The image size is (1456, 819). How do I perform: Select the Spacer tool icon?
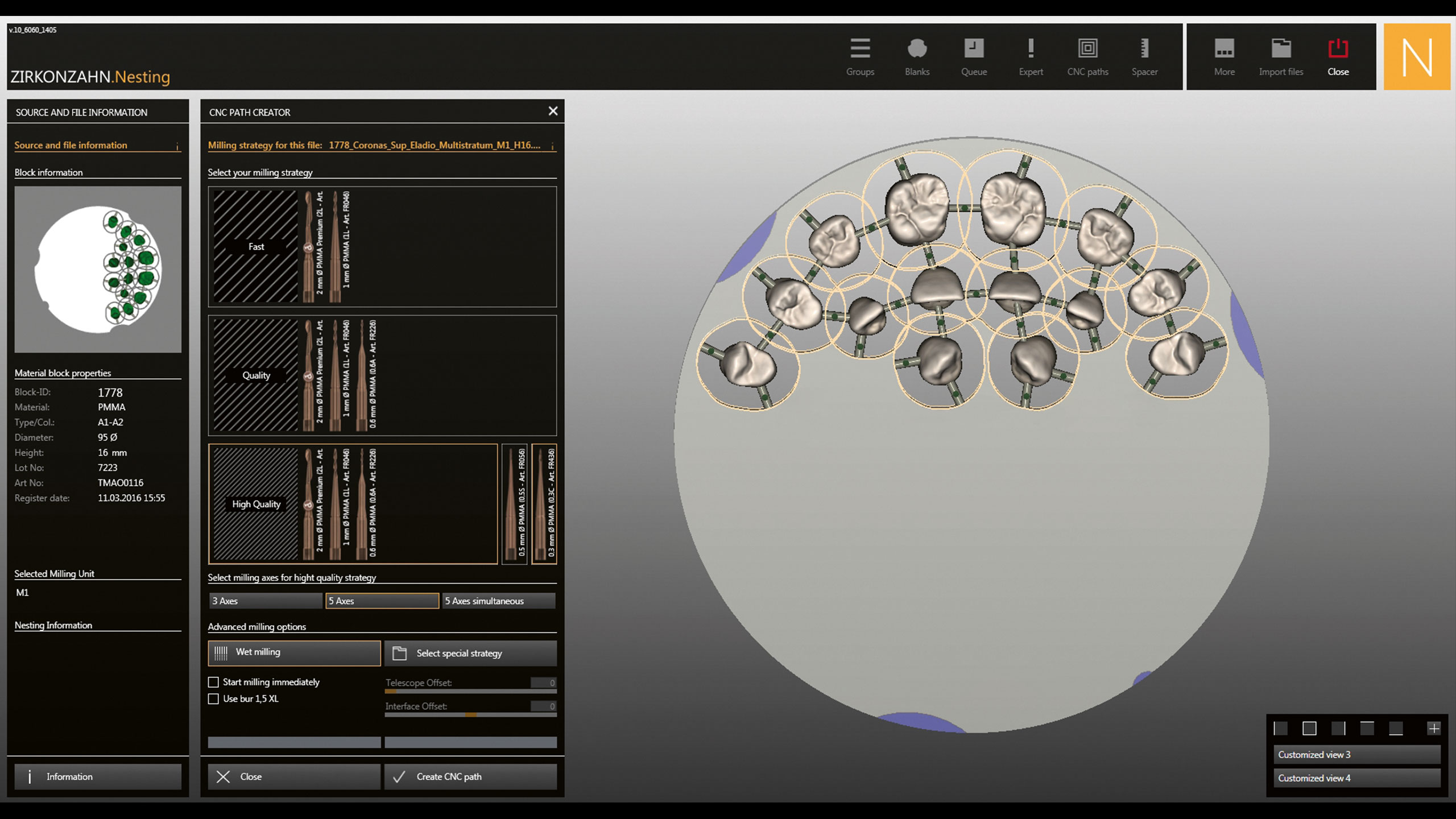1144,49
